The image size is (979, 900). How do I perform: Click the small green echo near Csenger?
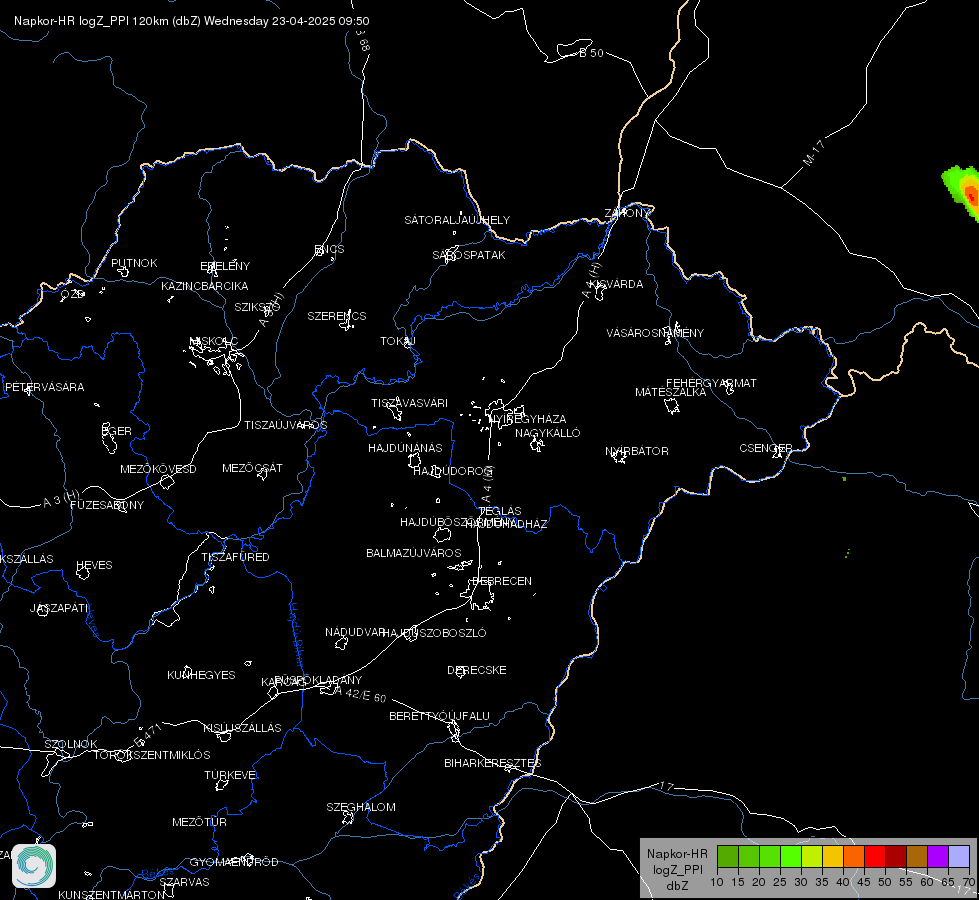click(x=844, y=479)
